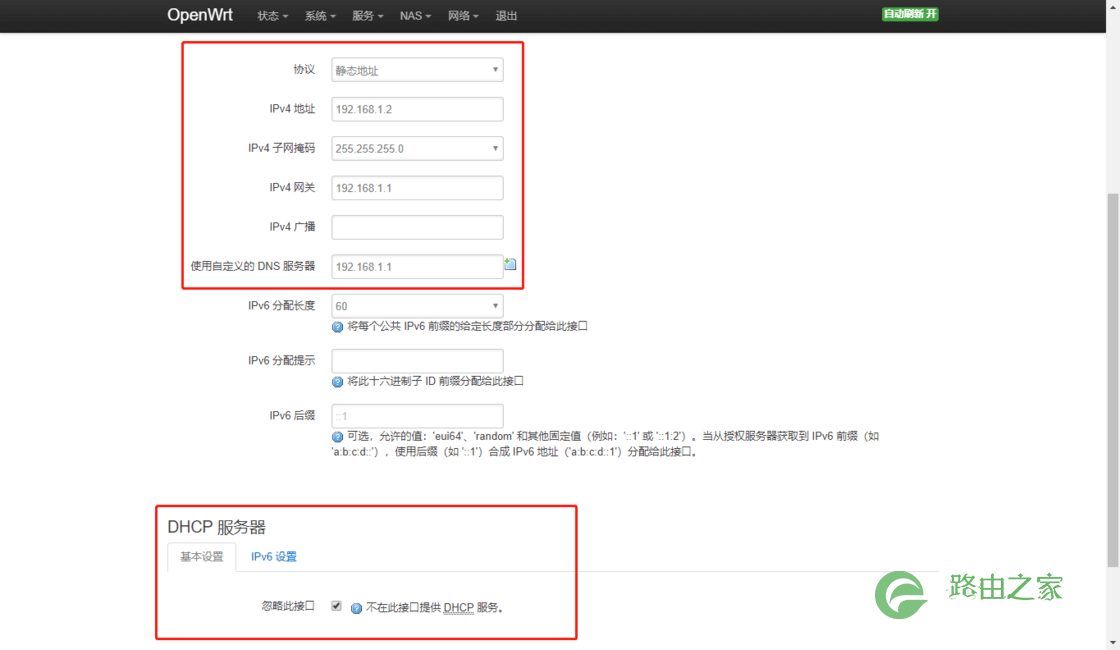Select the 基本设置 tab

coord(201,556)
